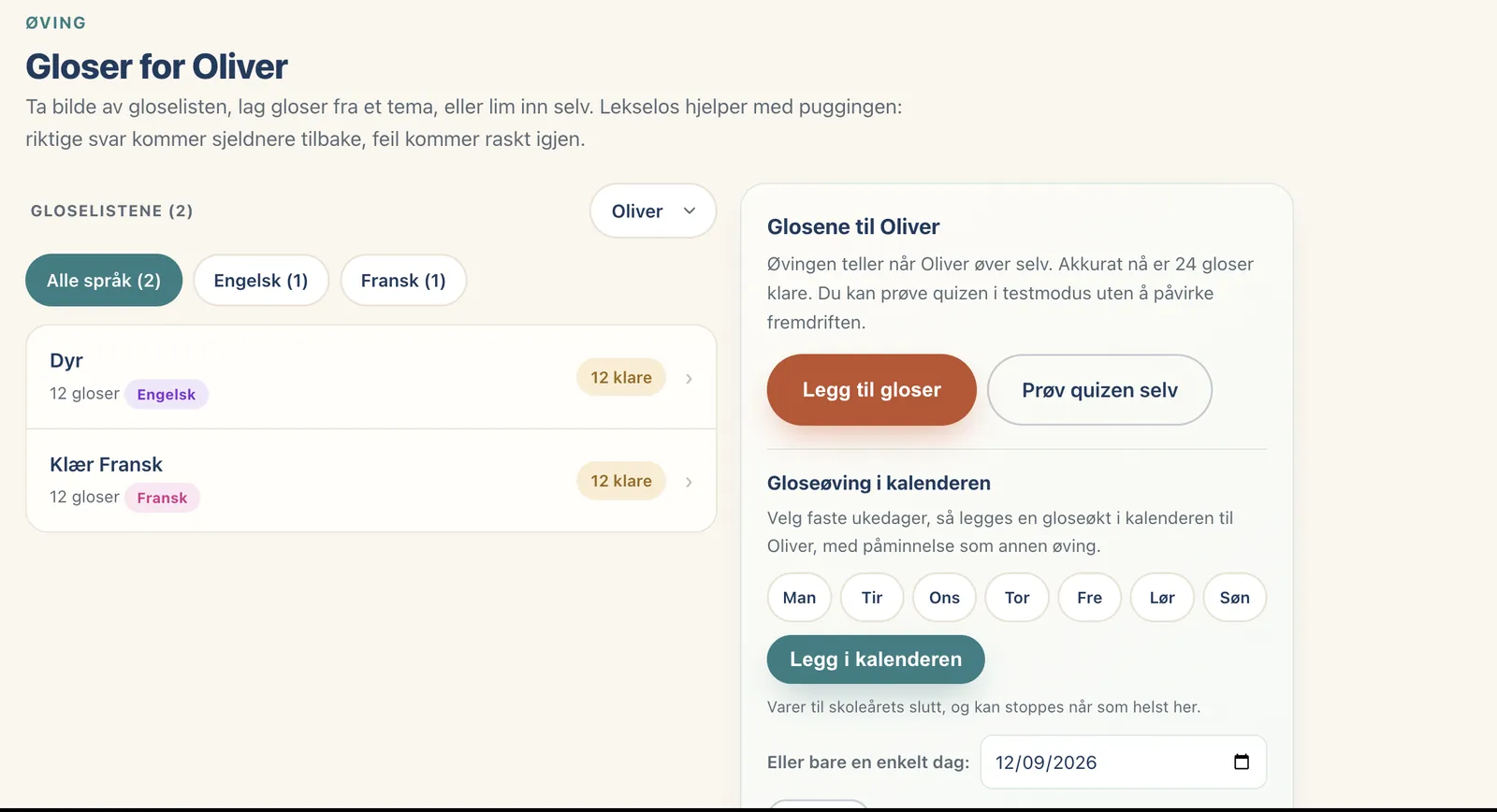Click the Legg til gloser button
This screenshot has height=812, width=1497.
(x=872, y=390)
